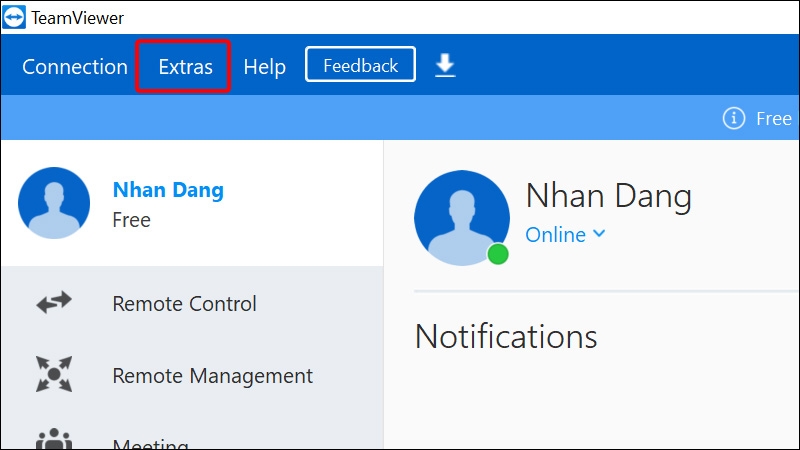Select Remote Control in sidebar
Viewport: 800px width, 450px height.
(184, 304)
